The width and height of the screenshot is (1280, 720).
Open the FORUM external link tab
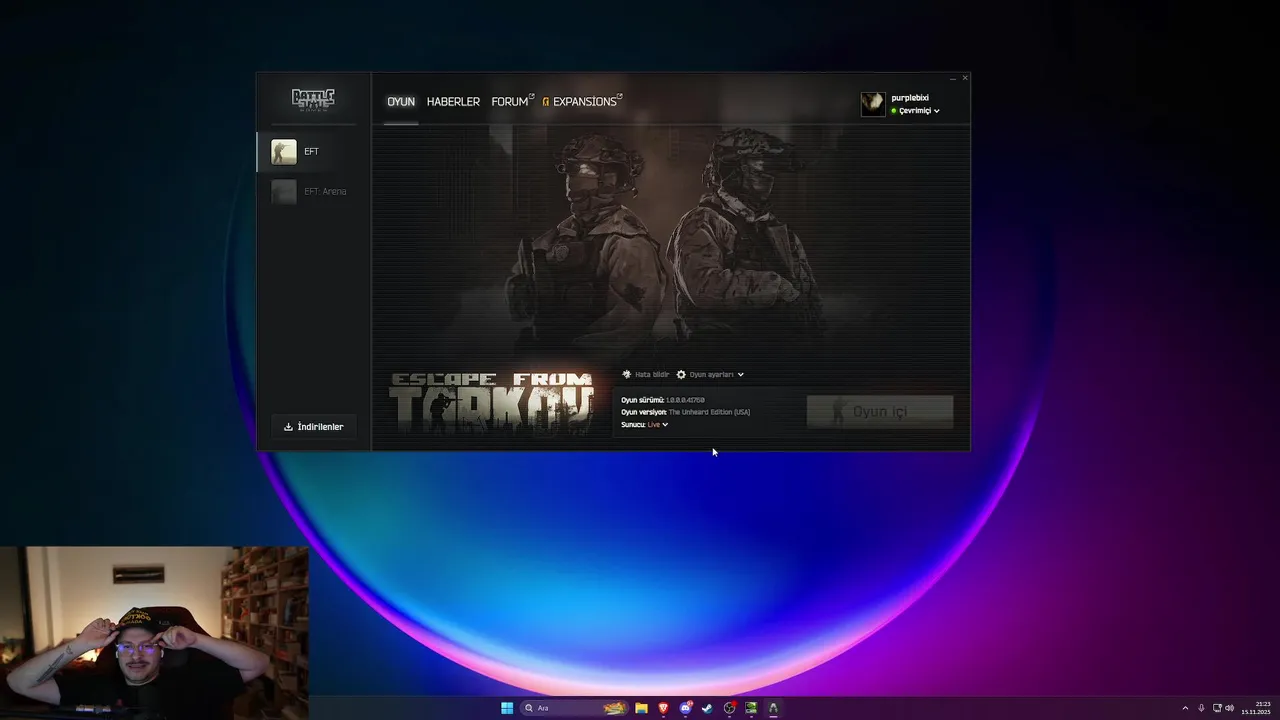(x=512, y=102)
